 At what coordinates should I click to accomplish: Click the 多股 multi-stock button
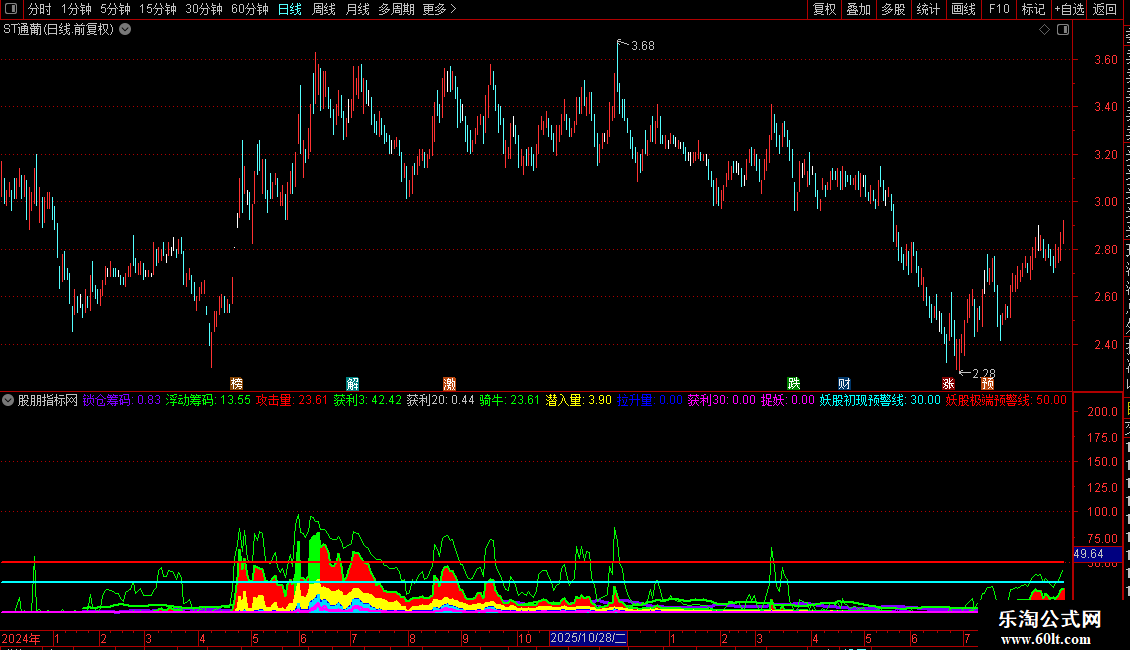pyautogui.click(x=893, y=9)
